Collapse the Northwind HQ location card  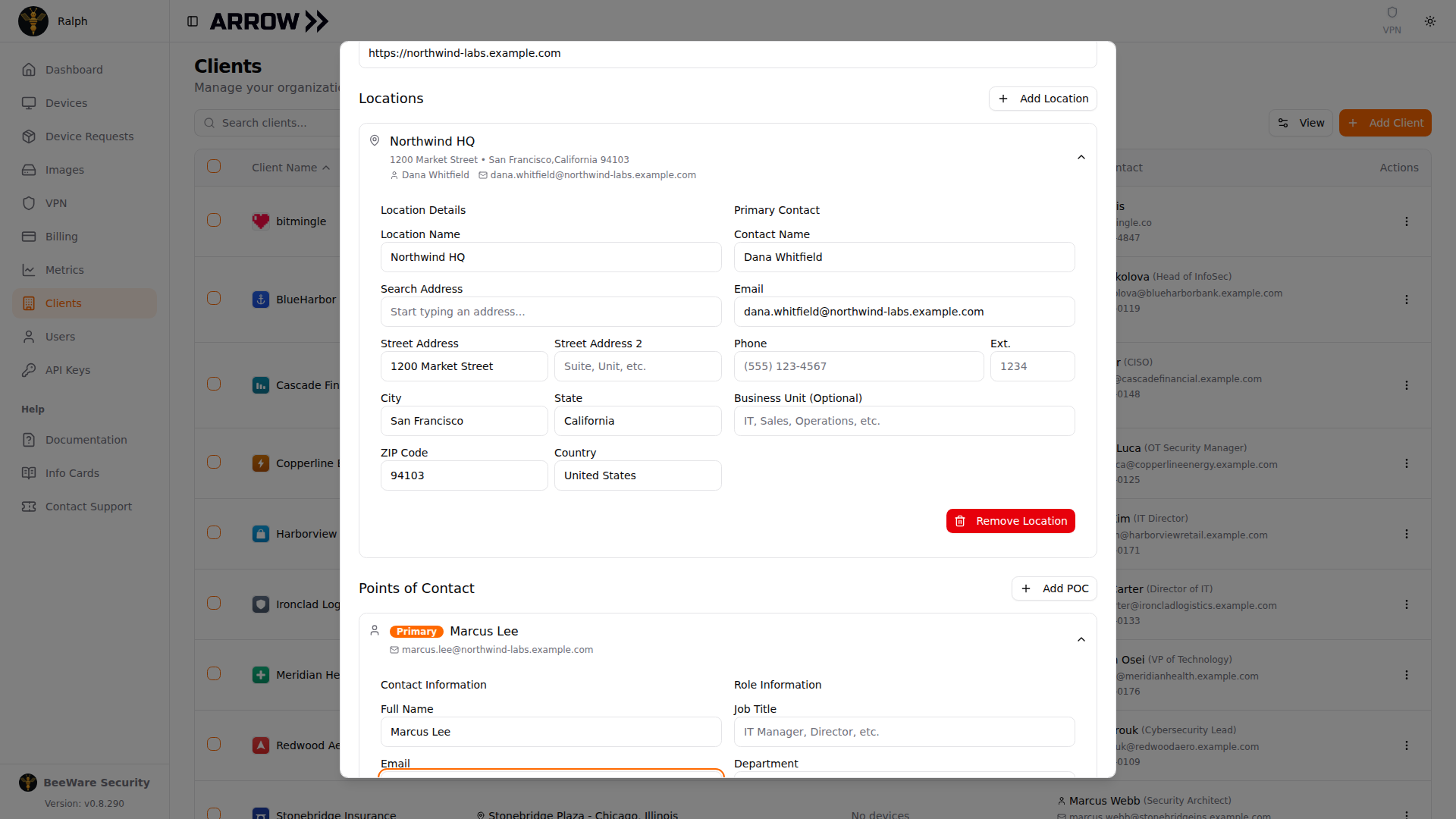pyautogui.click(x=1081, y=157)
